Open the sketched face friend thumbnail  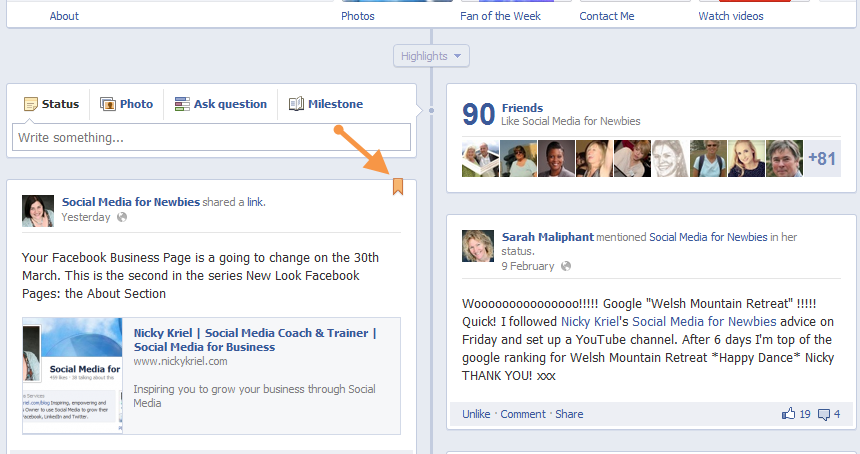[x=670, y=158]
